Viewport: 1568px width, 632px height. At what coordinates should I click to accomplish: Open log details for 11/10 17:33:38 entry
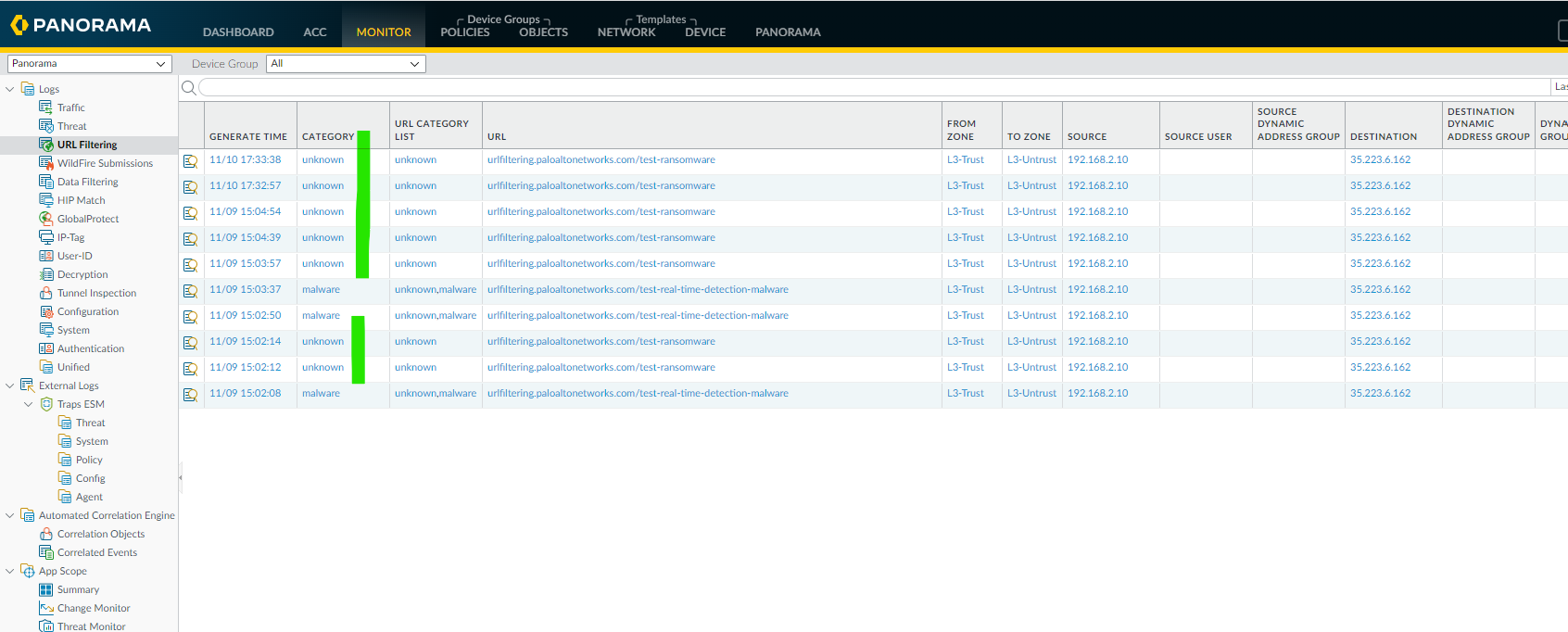point(190,161)
